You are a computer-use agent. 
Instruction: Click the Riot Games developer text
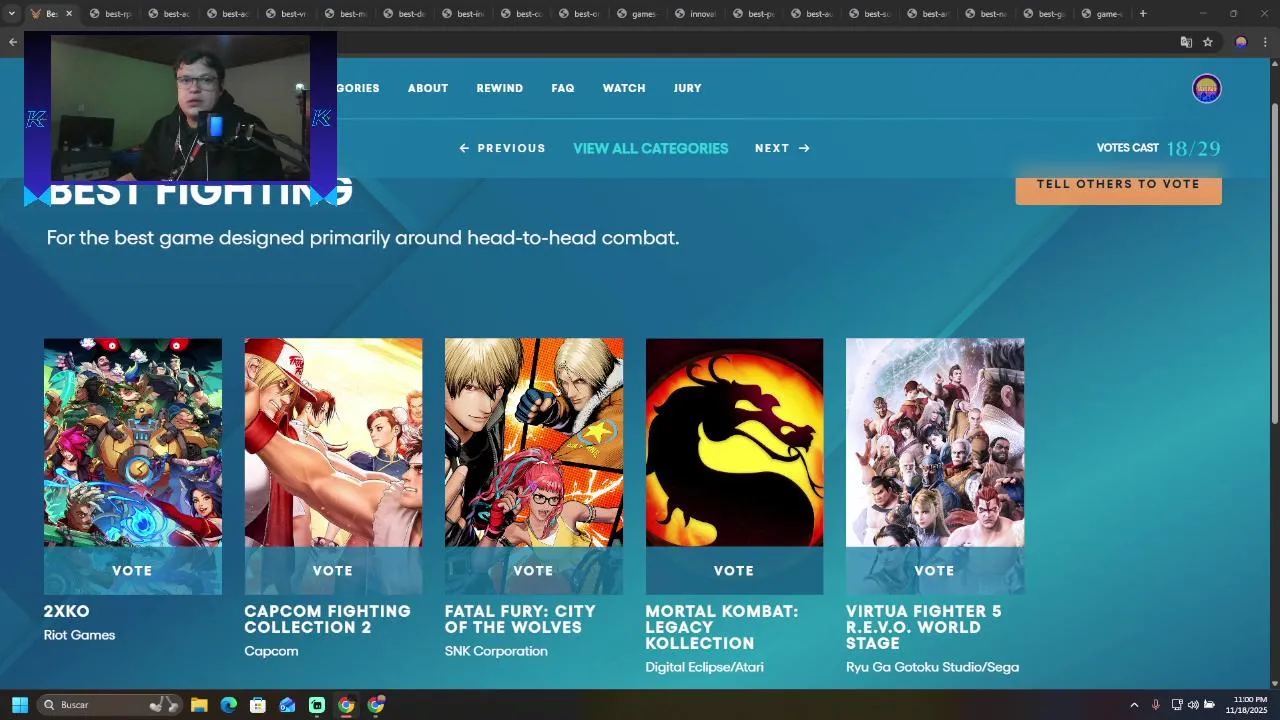(x=79, y=635)
